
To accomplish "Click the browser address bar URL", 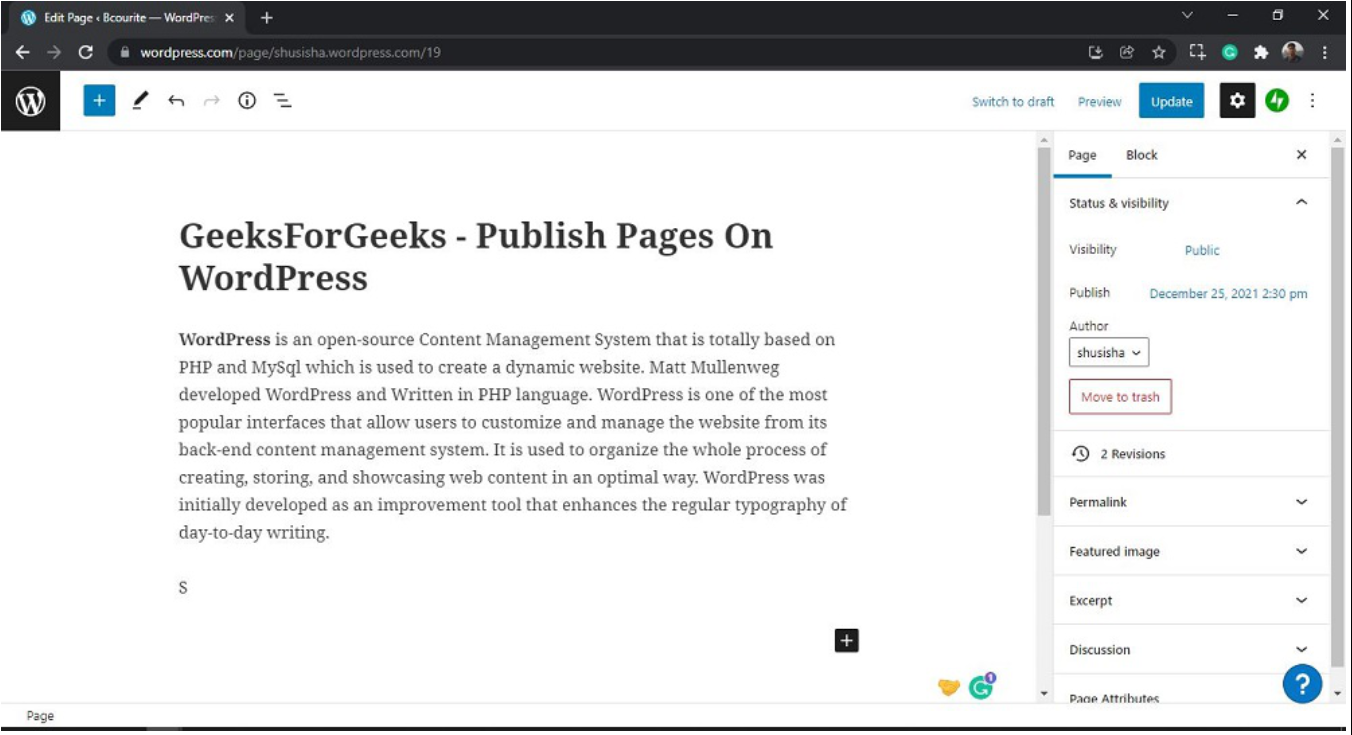I will coord(290,52).
